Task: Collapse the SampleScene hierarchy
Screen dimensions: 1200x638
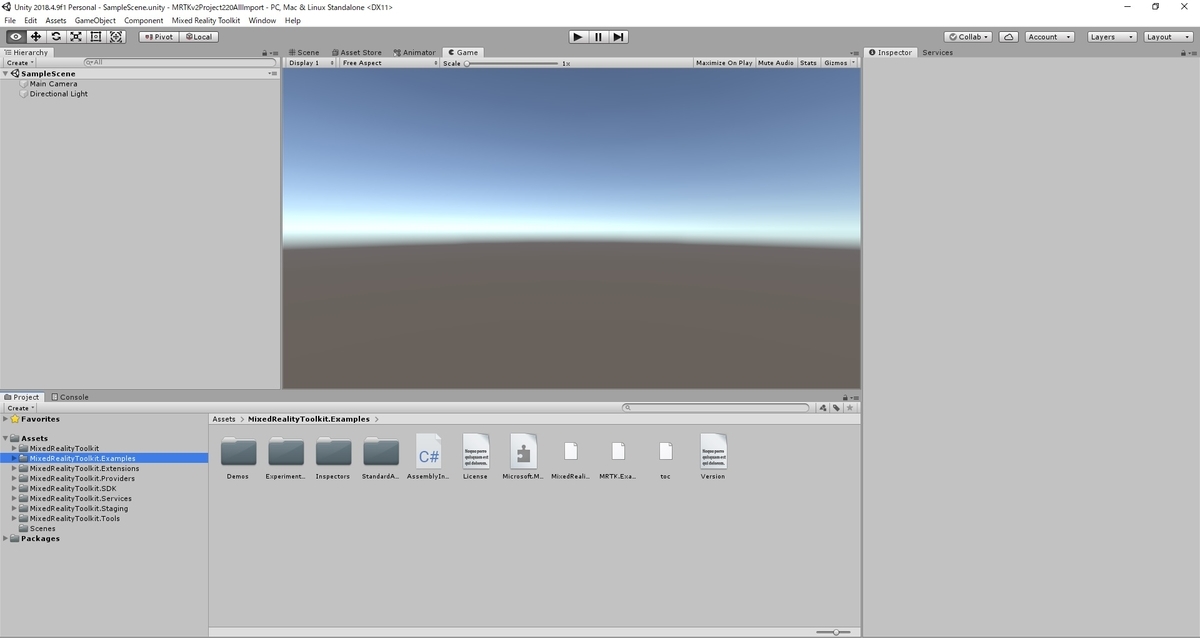Action: [x=6, y=74]
